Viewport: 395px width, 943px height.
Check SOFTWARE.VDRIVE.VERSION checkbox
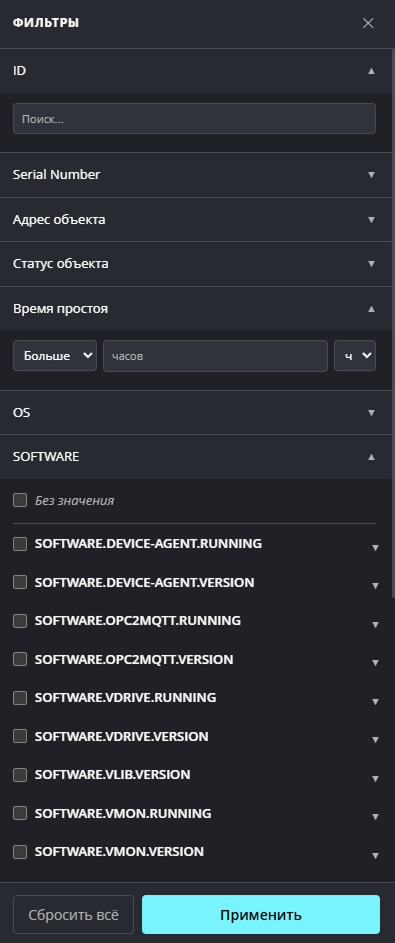pos(20,736)
